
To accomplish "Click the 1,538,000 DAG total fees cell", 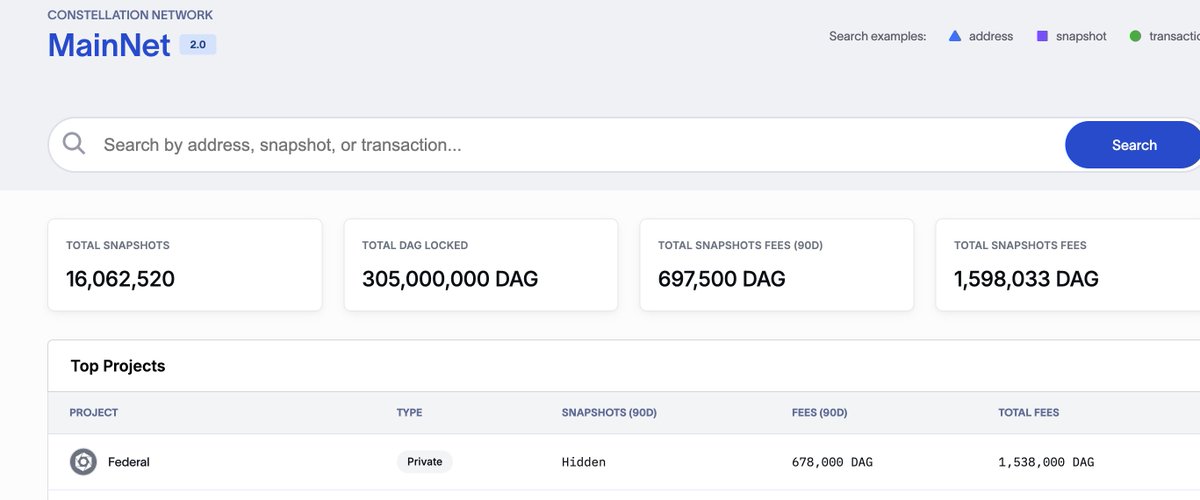I will pyautogui.click(x=1046, y=462).
